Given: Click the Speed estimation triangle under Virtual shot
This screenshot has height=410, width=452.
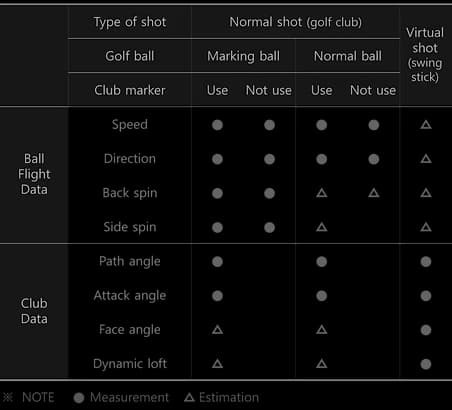Looking at the screenshot, I should coord(426,125).
